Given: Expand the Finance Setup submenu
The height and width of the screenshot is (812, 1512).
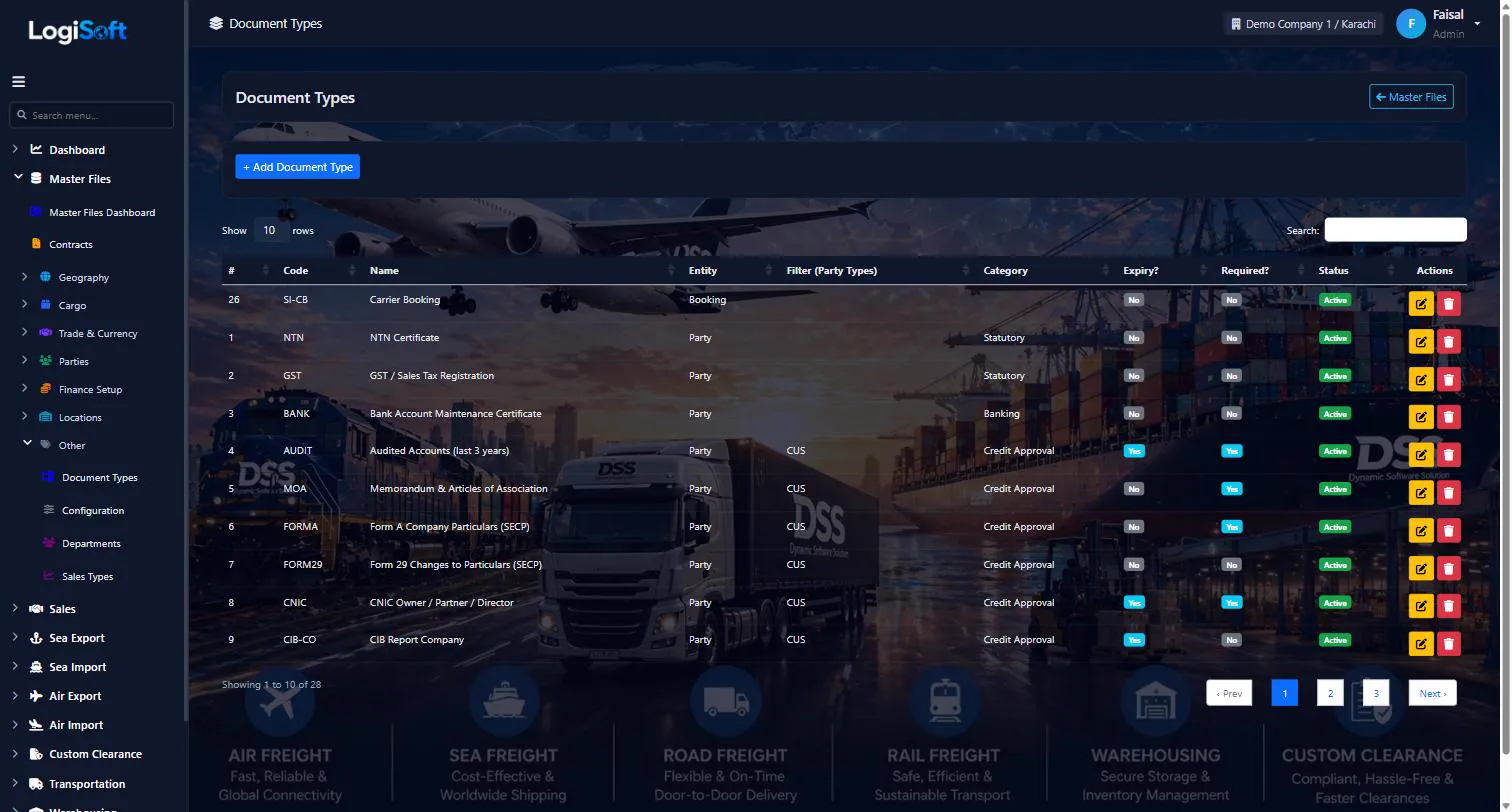Looking at the screenshot, I should click(24, 389).
